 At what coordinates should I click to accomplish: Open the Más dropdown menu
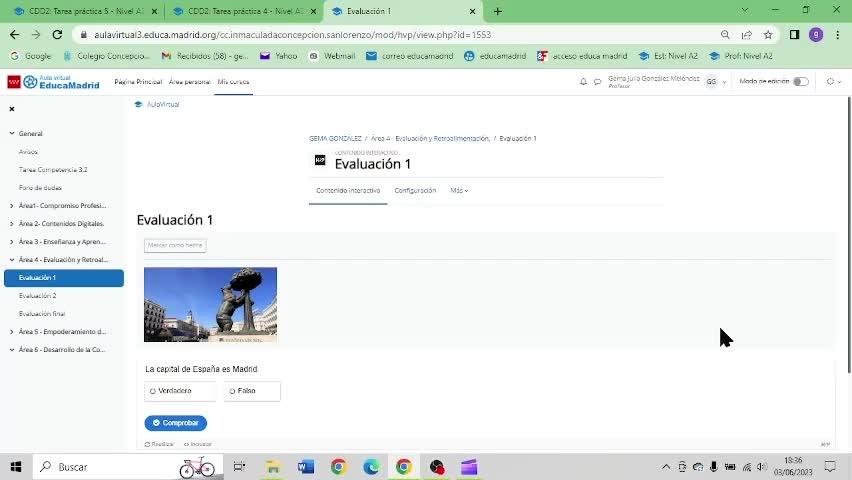click(x=459, y=191)
